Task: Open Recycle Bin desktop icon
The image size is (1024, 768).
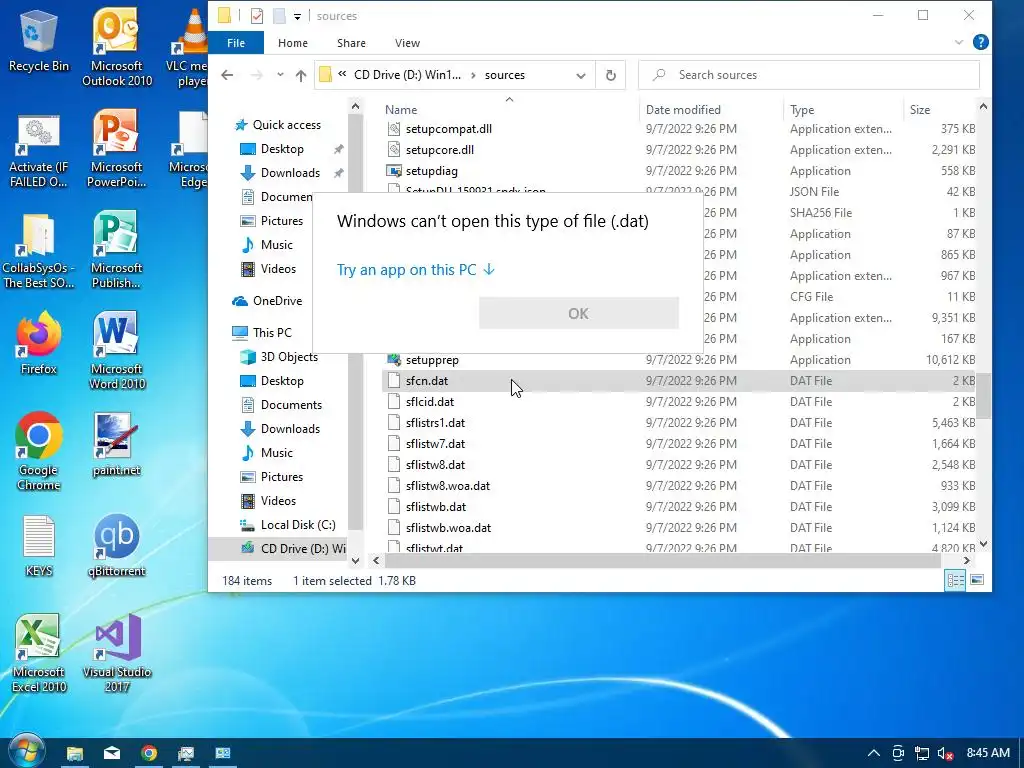Action: click(x=39, y=40)
